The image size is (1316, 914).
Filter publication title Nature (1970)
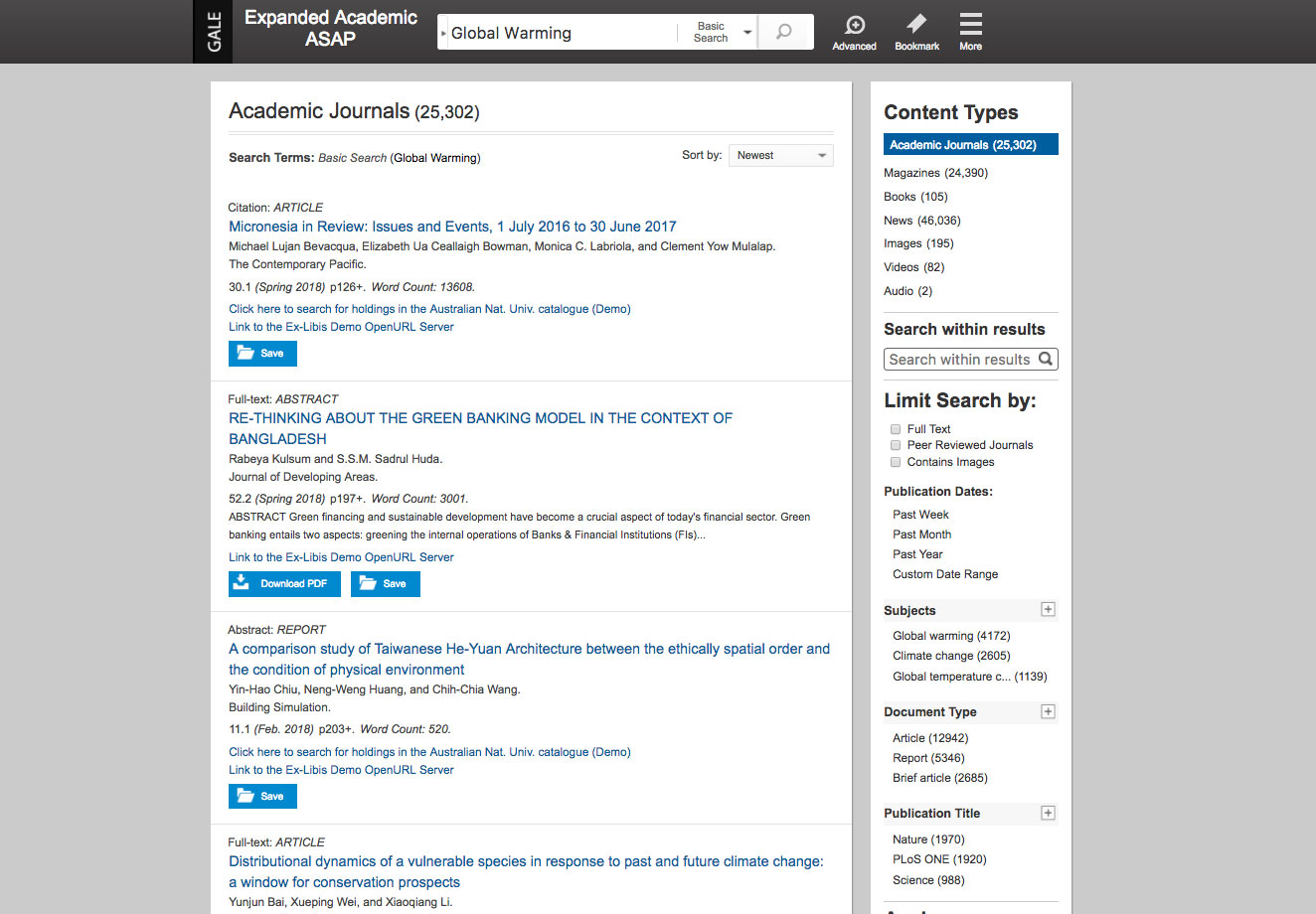click(x=928, y=839)
